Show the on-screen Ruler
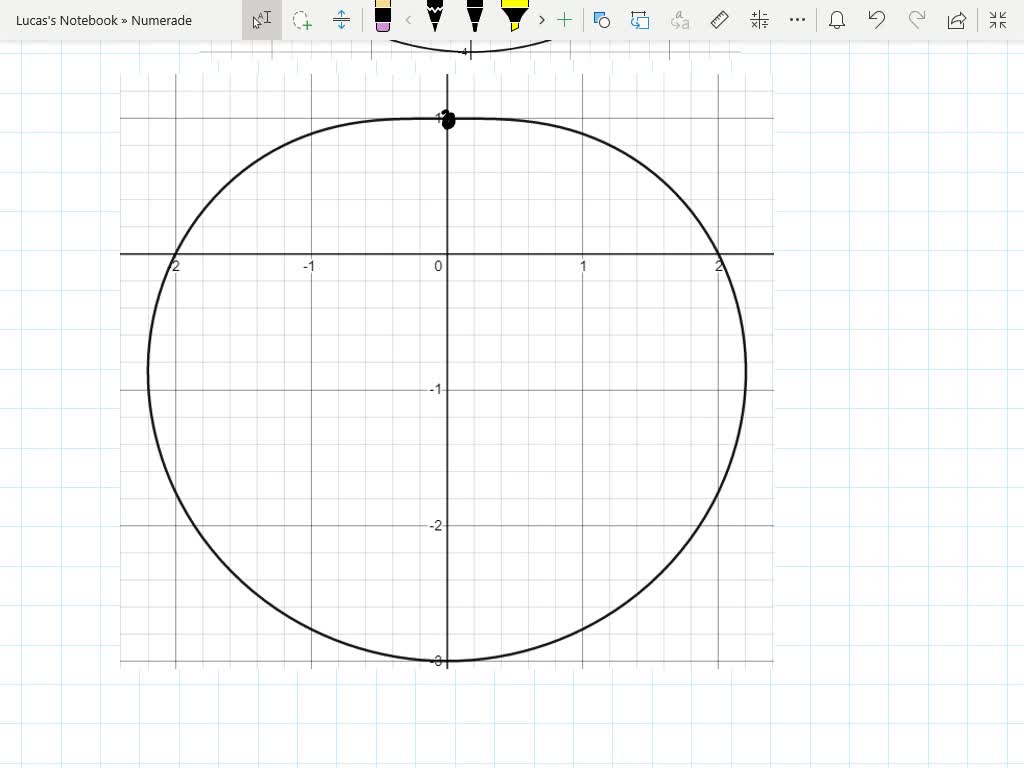The image size is (1024, 768). [x=719, y=20]
